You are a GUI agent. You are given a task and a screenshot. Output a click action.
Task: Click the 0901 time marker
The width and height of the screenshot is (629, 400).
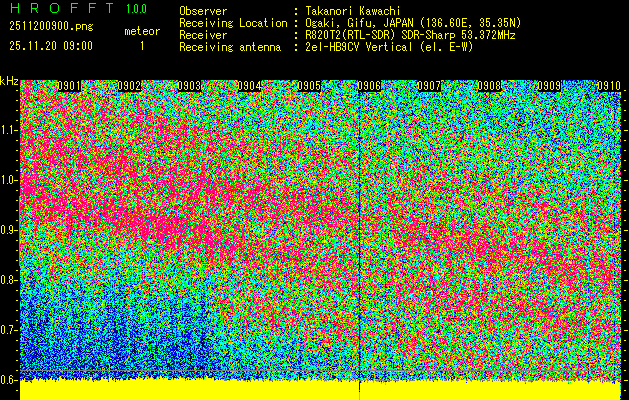69,86
